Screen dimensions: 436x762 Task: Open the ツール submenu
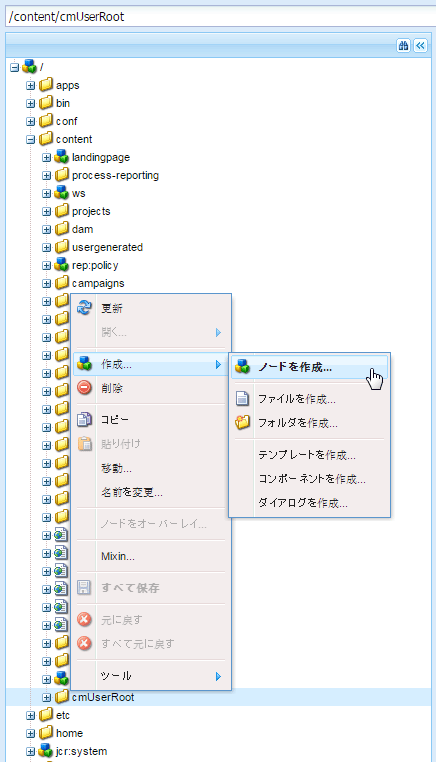click(x=151, y=676)
